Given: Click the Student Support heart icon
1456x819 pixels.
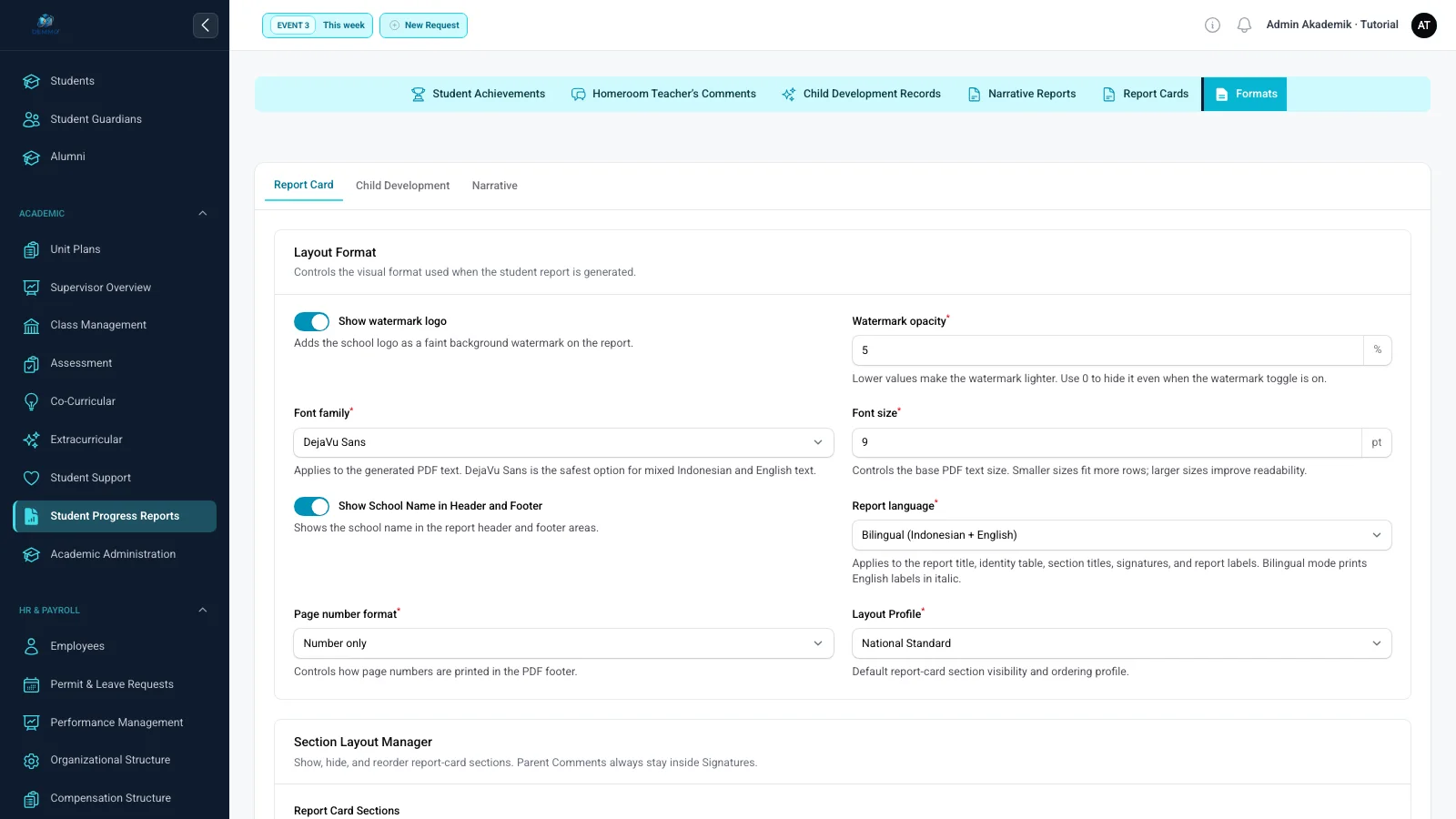Looking at the screenshot, I should tap(31, 478).
